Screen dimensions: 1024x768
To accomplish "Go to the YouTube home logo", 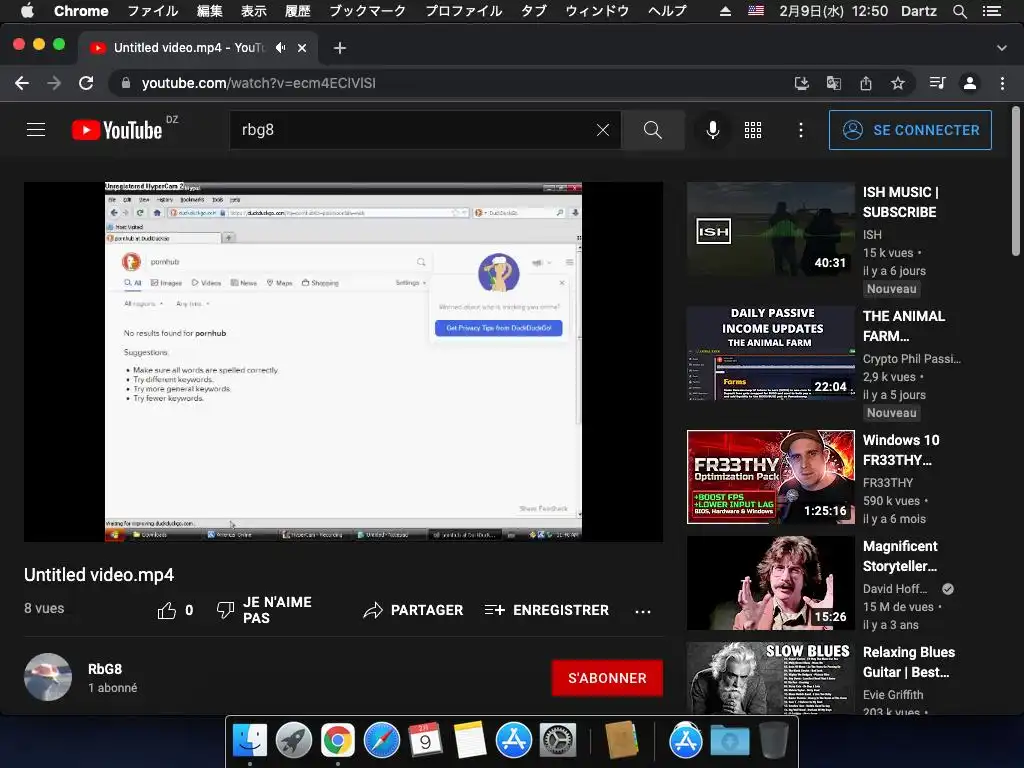I will 117,130.
